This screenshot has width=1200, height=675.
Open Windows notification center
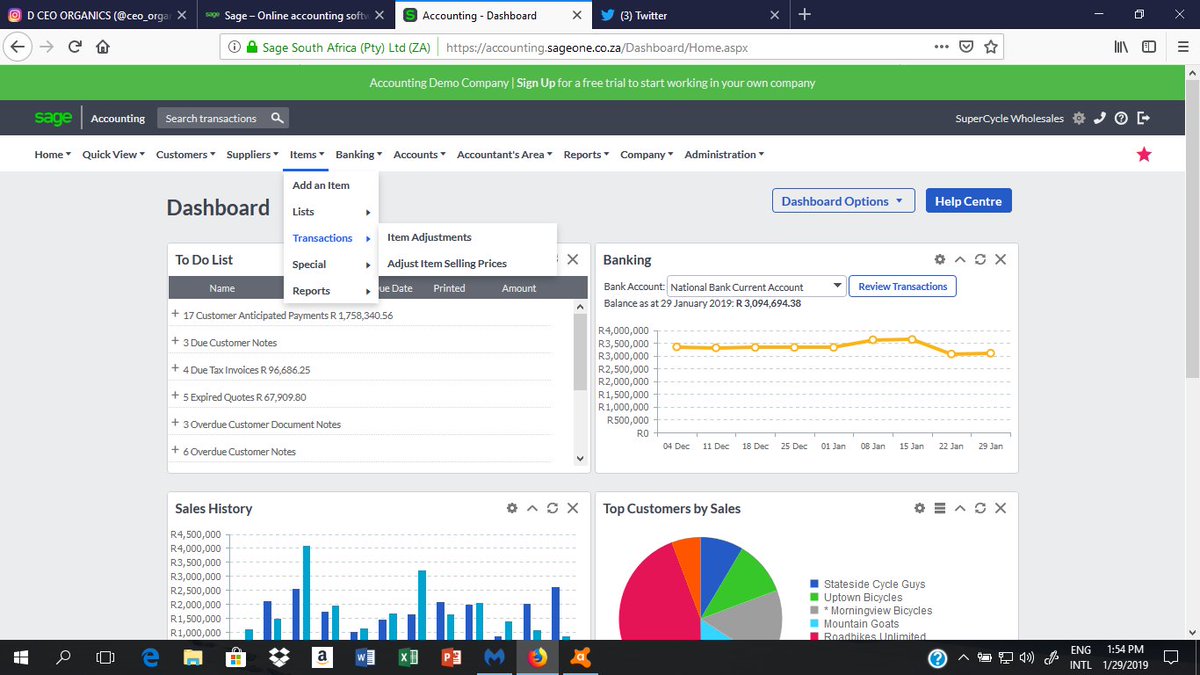1169,657
